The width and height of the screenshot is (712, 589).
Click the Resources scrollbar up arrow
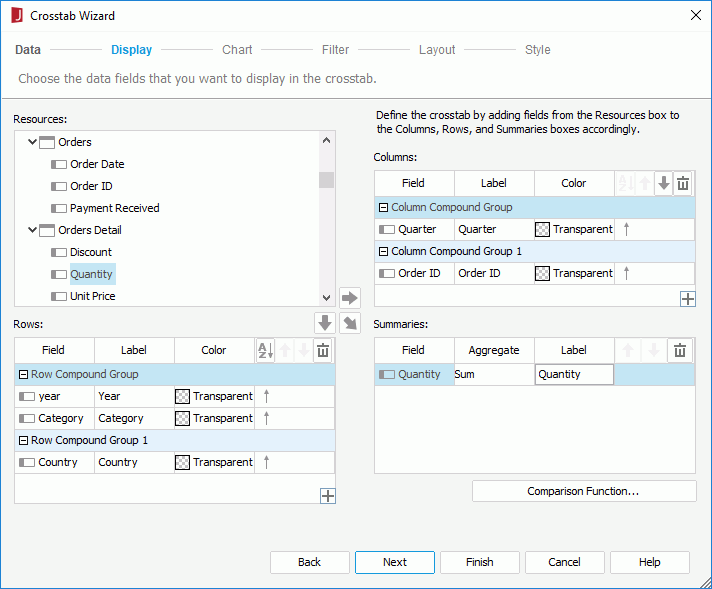[326, 140]
